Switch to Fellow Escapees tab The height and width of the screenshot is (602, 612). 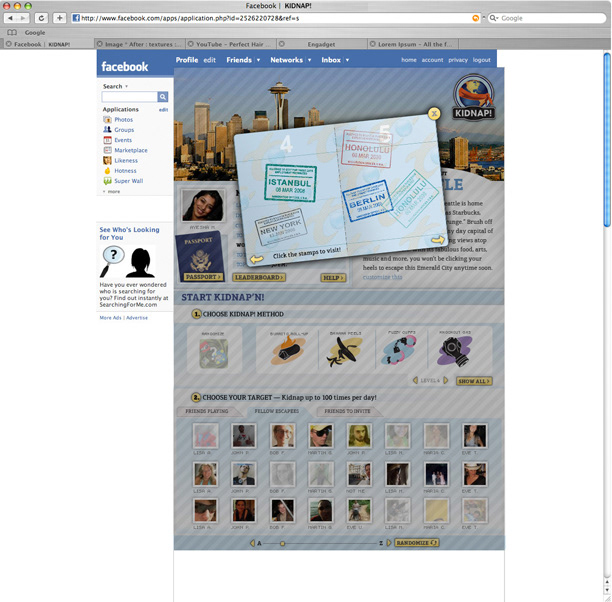(x=277, y=411)
